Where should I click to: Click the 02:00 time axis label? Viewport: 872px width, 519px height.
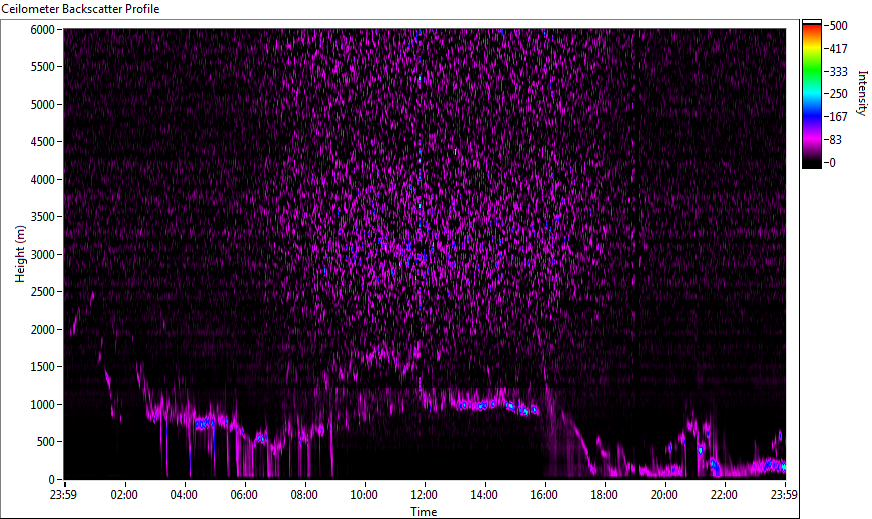point(123,495)
